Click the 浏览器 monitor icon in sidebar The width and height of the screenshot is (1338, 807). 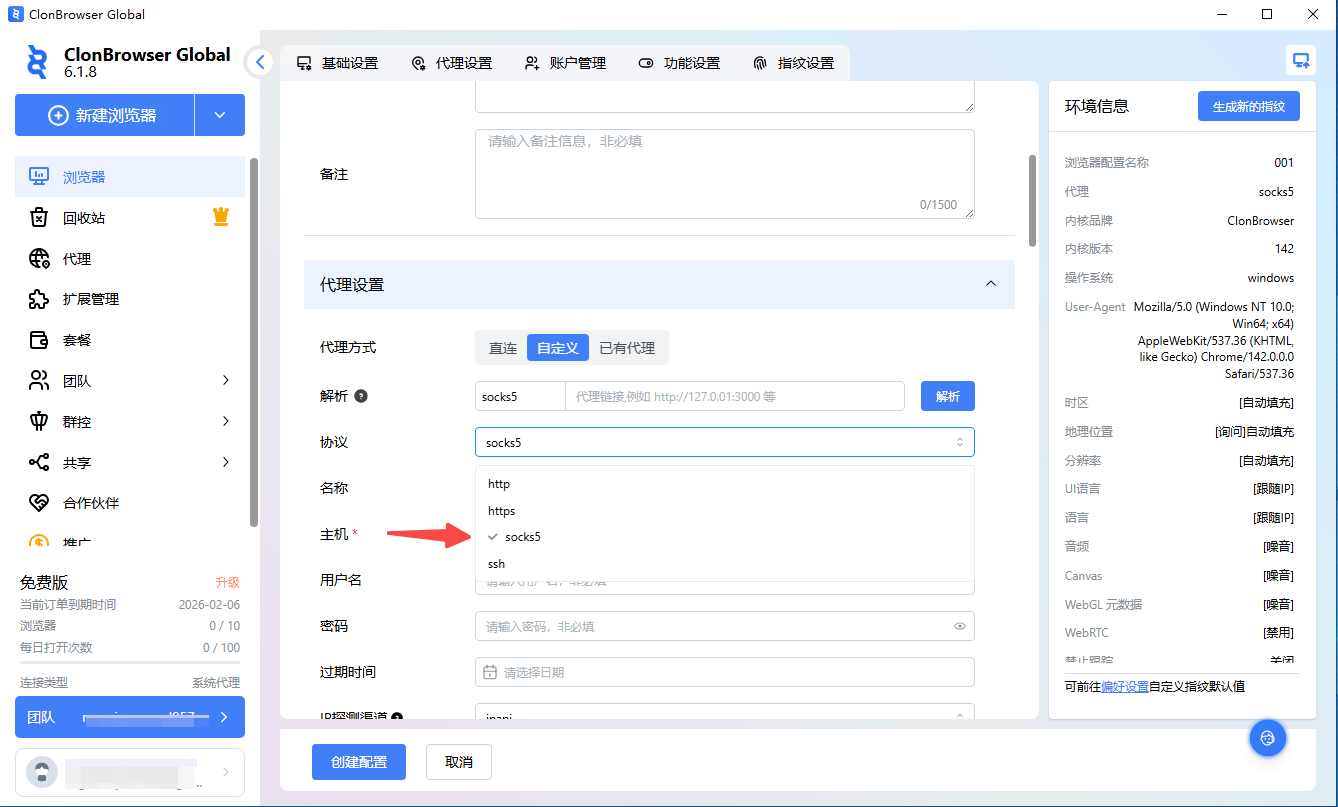39,177
